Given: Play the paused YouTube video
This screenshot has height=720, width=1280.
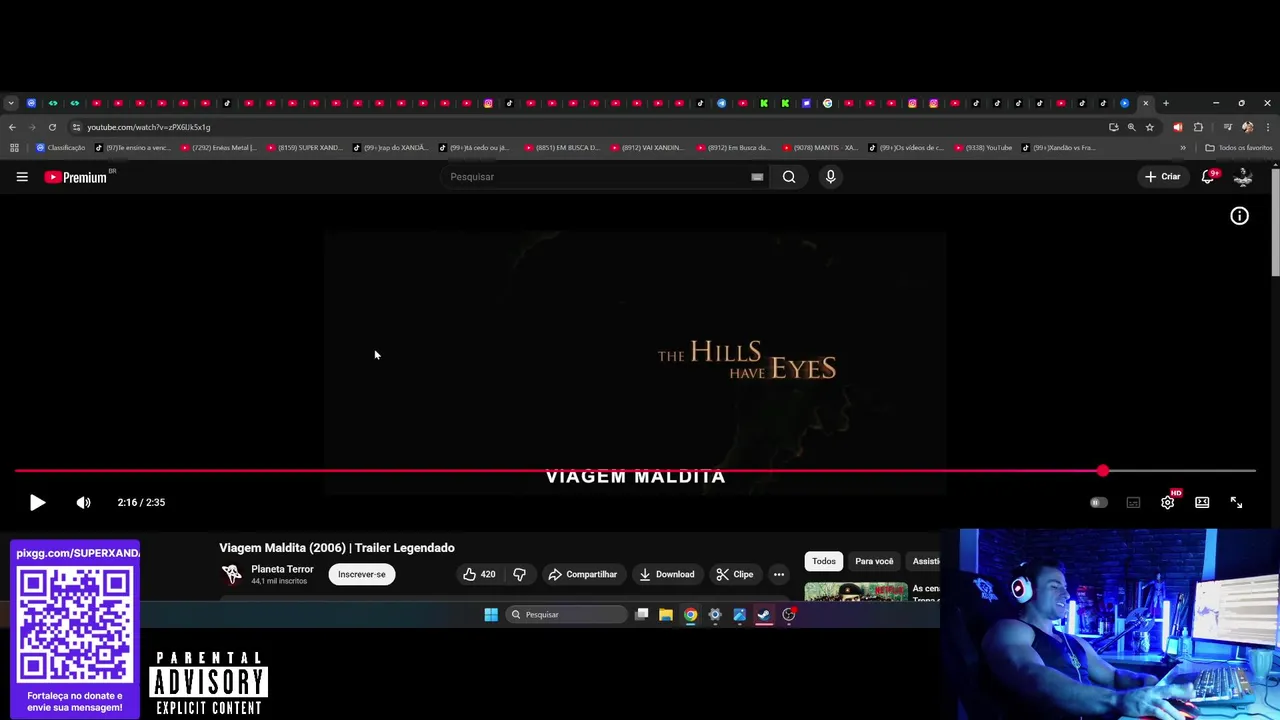Looking at the screenshot, I should pos(37,503).
